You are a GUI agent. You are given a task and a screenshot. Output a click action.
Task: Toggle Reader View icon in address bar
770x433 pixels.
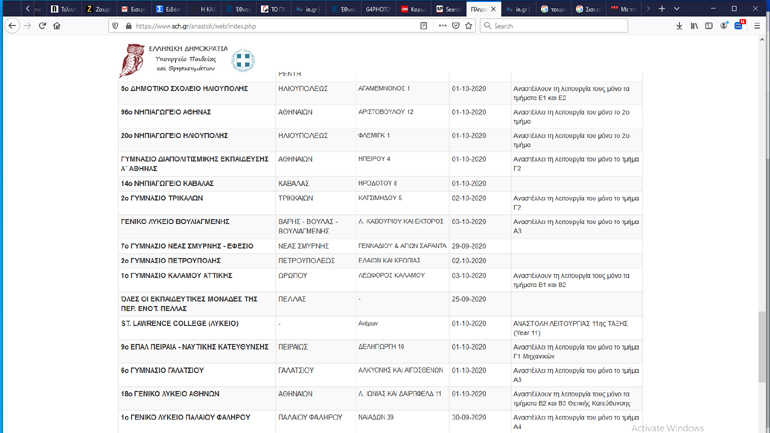pyautogui.click(x=424, y=26)
